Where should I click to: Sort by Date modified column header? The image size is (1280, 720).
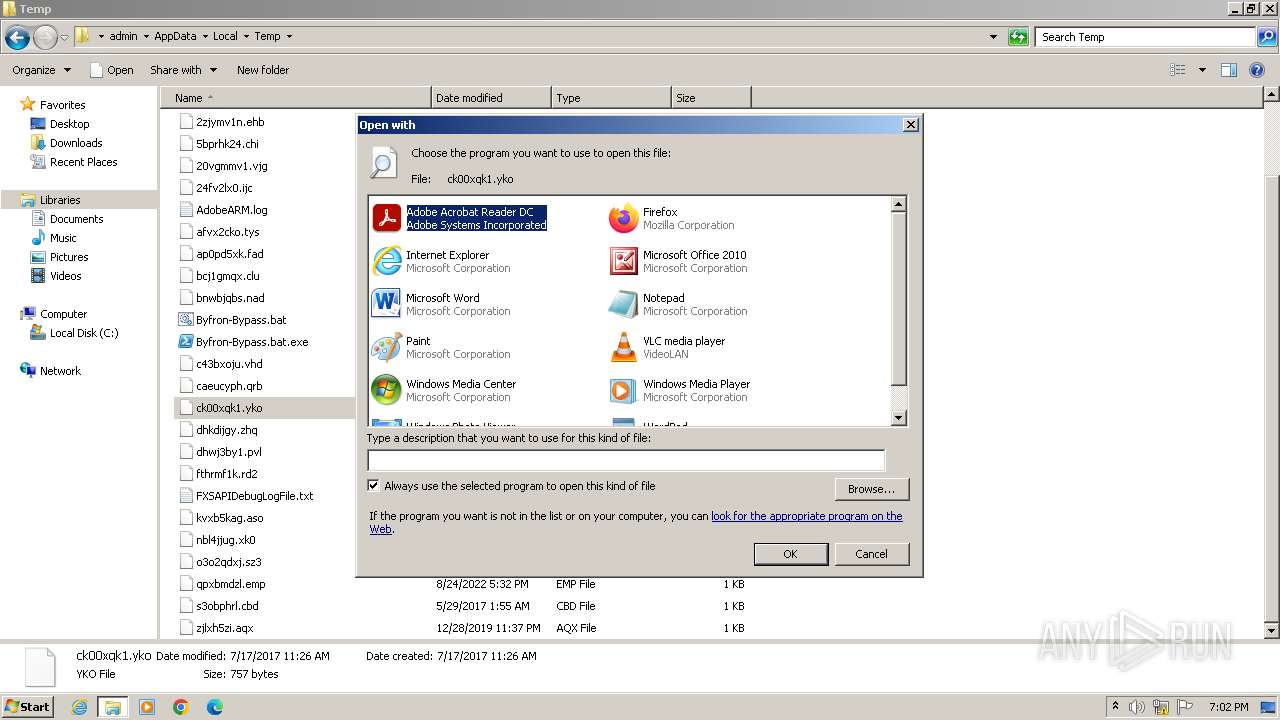click(x=491, y=98)
